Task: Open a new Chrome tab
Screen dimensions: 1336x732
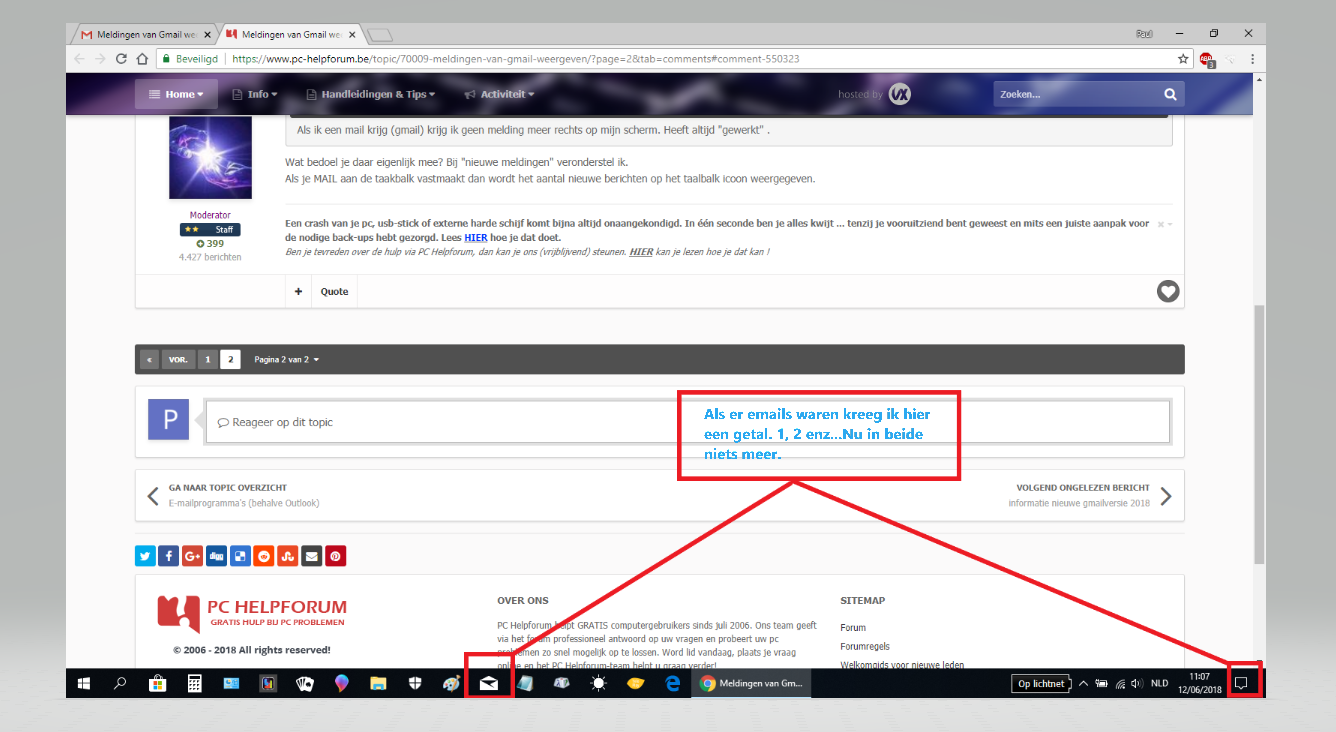Action: click(x=380, y=35)
